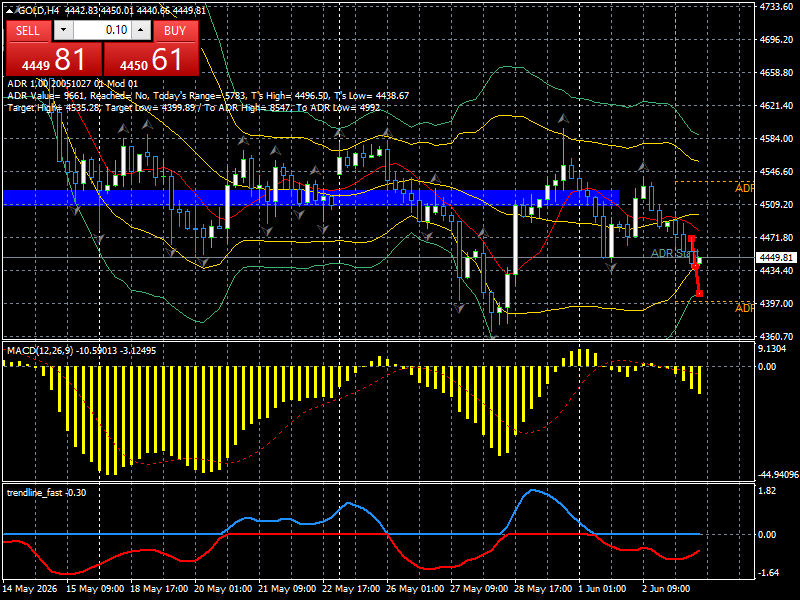
Task: Click the red BUY button
Action: [175, 31]
